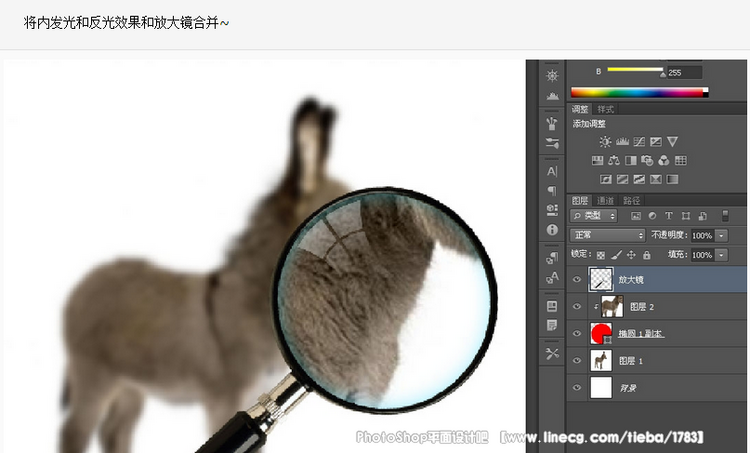Add a Photo Filter adjustment
Viewport: 750px width, 453px height.
(647, 160)
